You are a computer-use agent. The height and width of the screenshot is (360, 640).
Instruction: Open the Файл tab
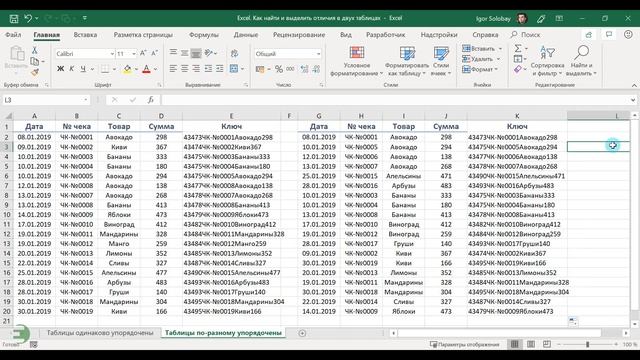point(13,35)
